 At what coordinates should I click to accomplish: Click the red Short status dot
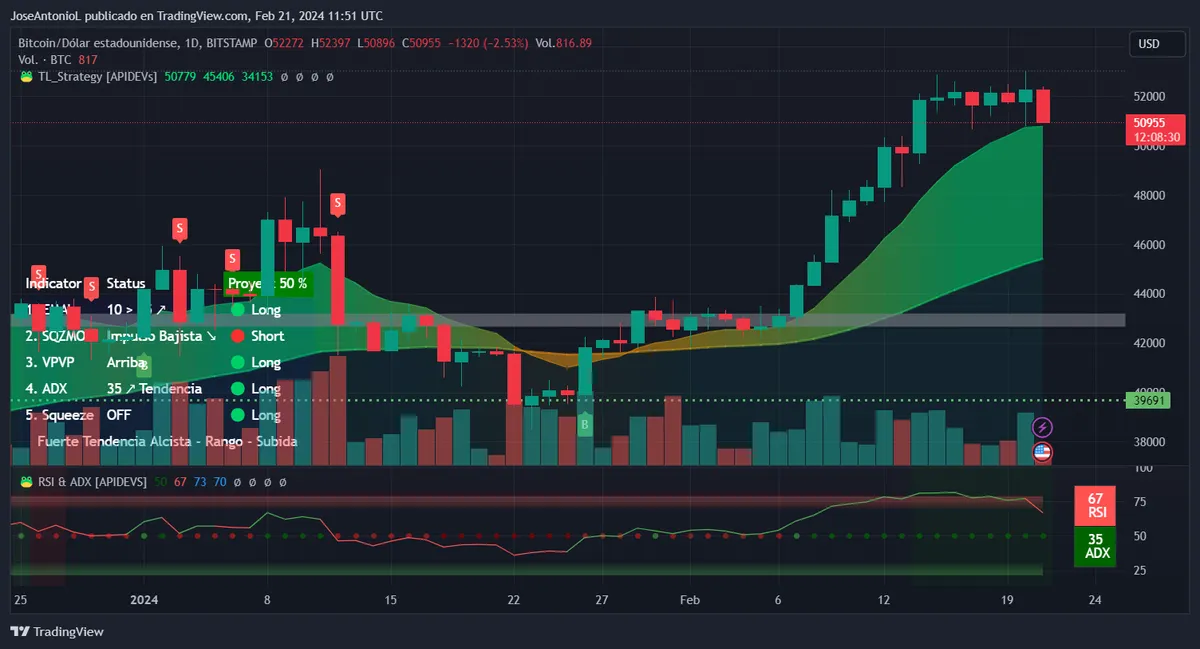coord(238,337)
